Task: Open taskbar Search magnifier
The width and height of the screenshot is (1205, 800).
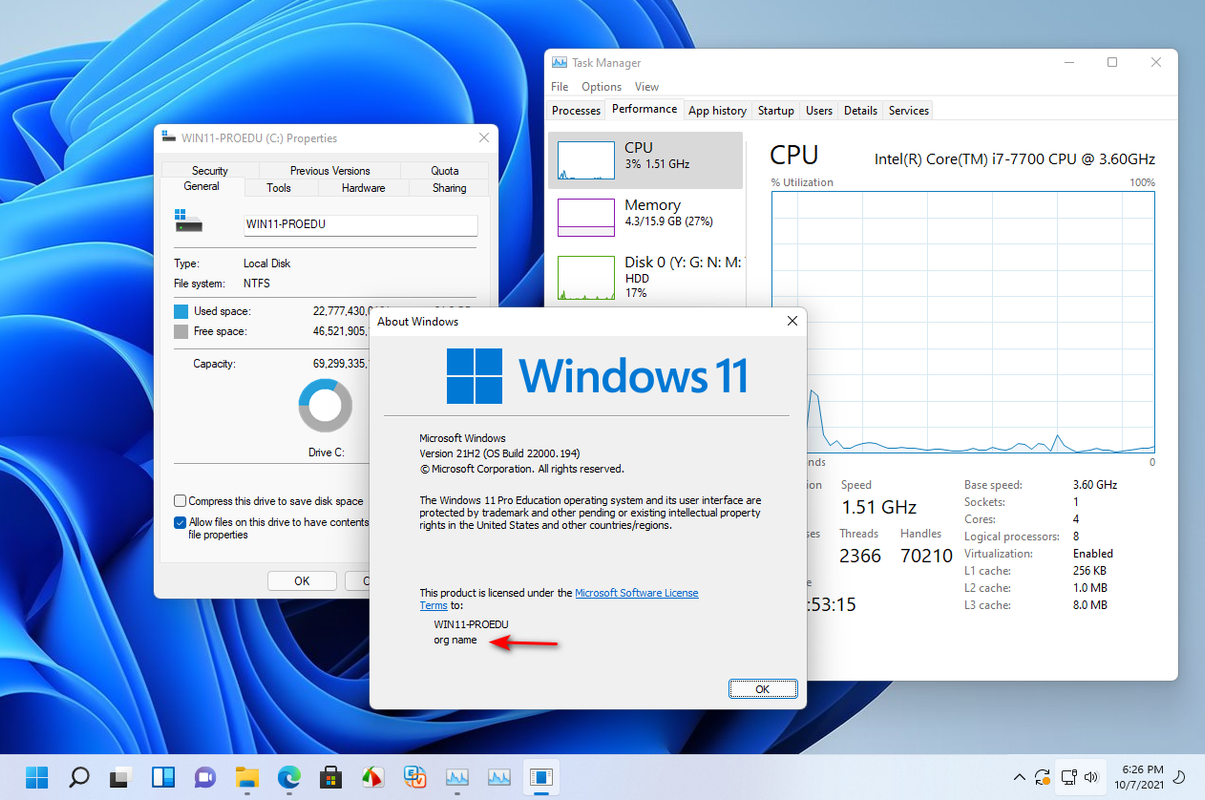Action: click(x=79, y=777)
